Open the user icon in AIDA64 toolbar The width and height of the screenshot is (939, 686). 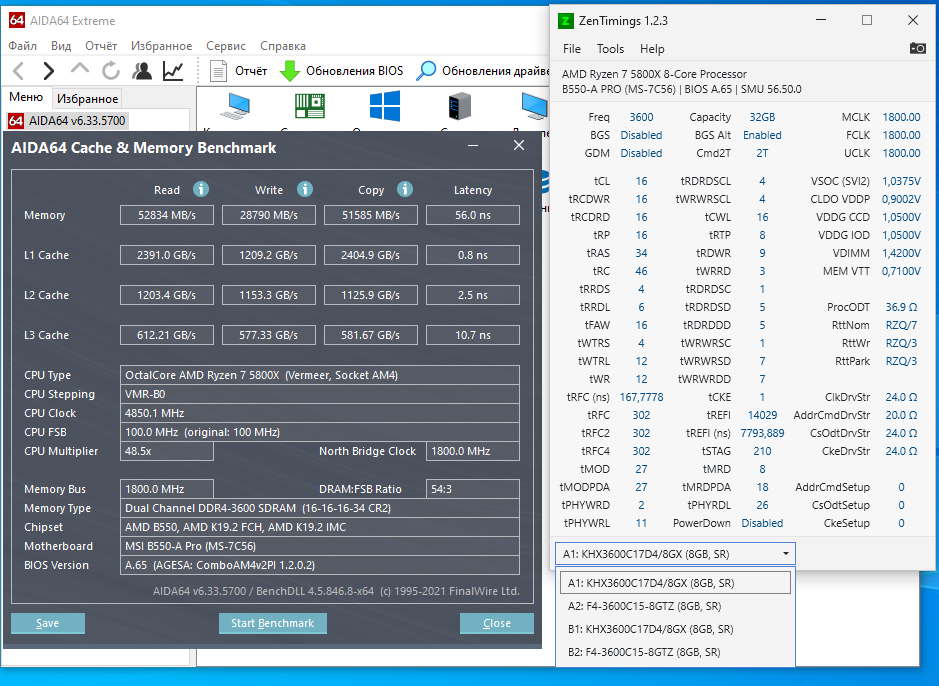click(142, 71)
